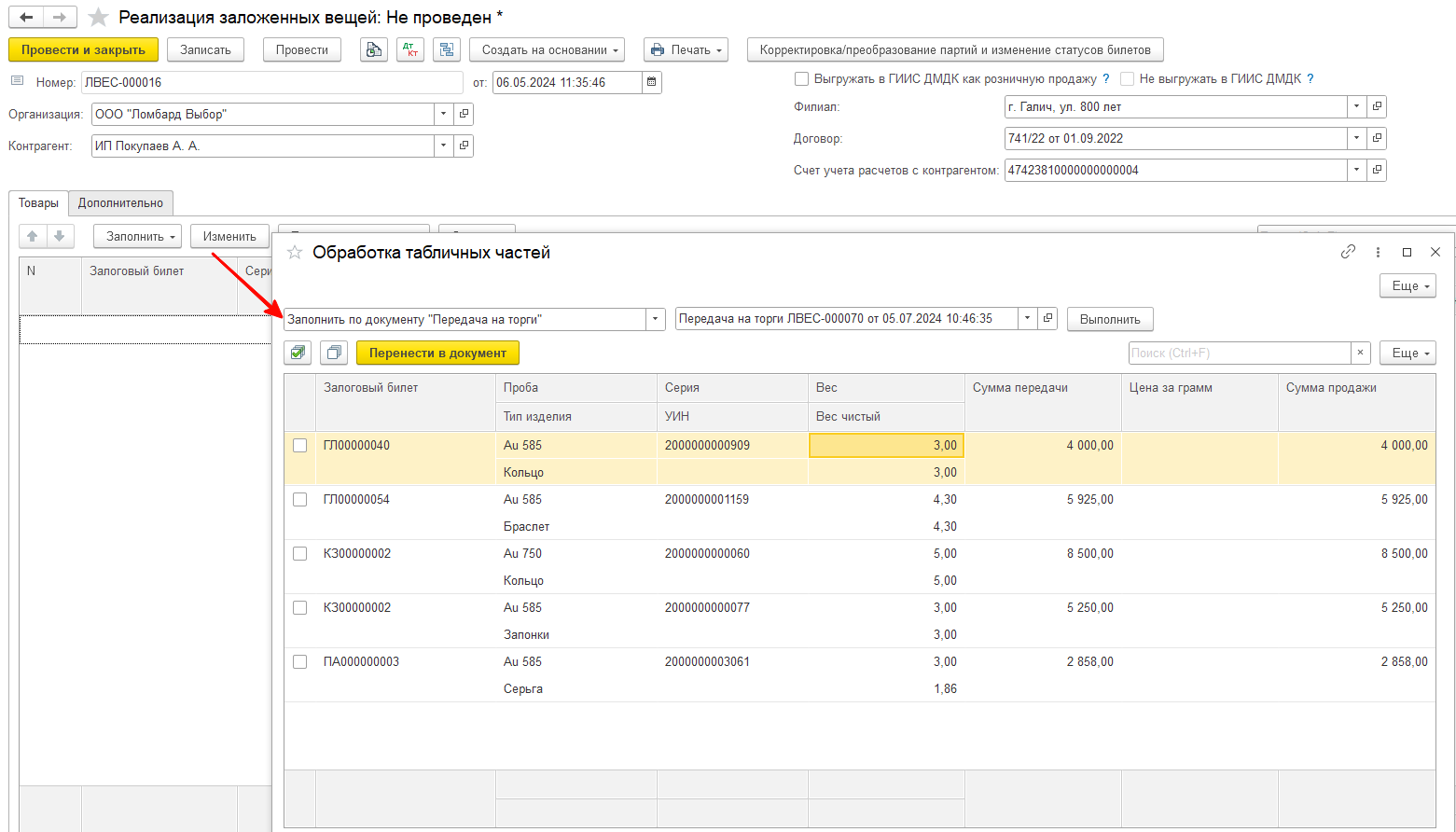Open the Договор field's linked record icon
The image size is (1456, 832).
click(x=1377, y=138)
